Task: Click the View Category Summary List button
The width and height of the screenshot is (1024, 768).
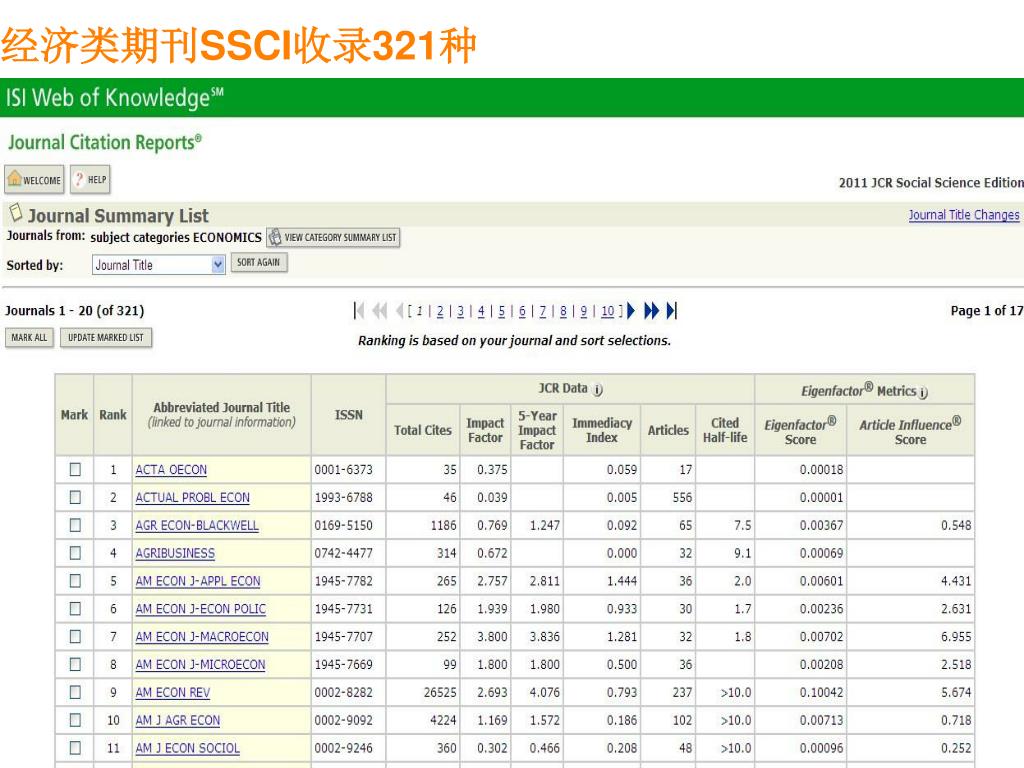Action: 333,237
